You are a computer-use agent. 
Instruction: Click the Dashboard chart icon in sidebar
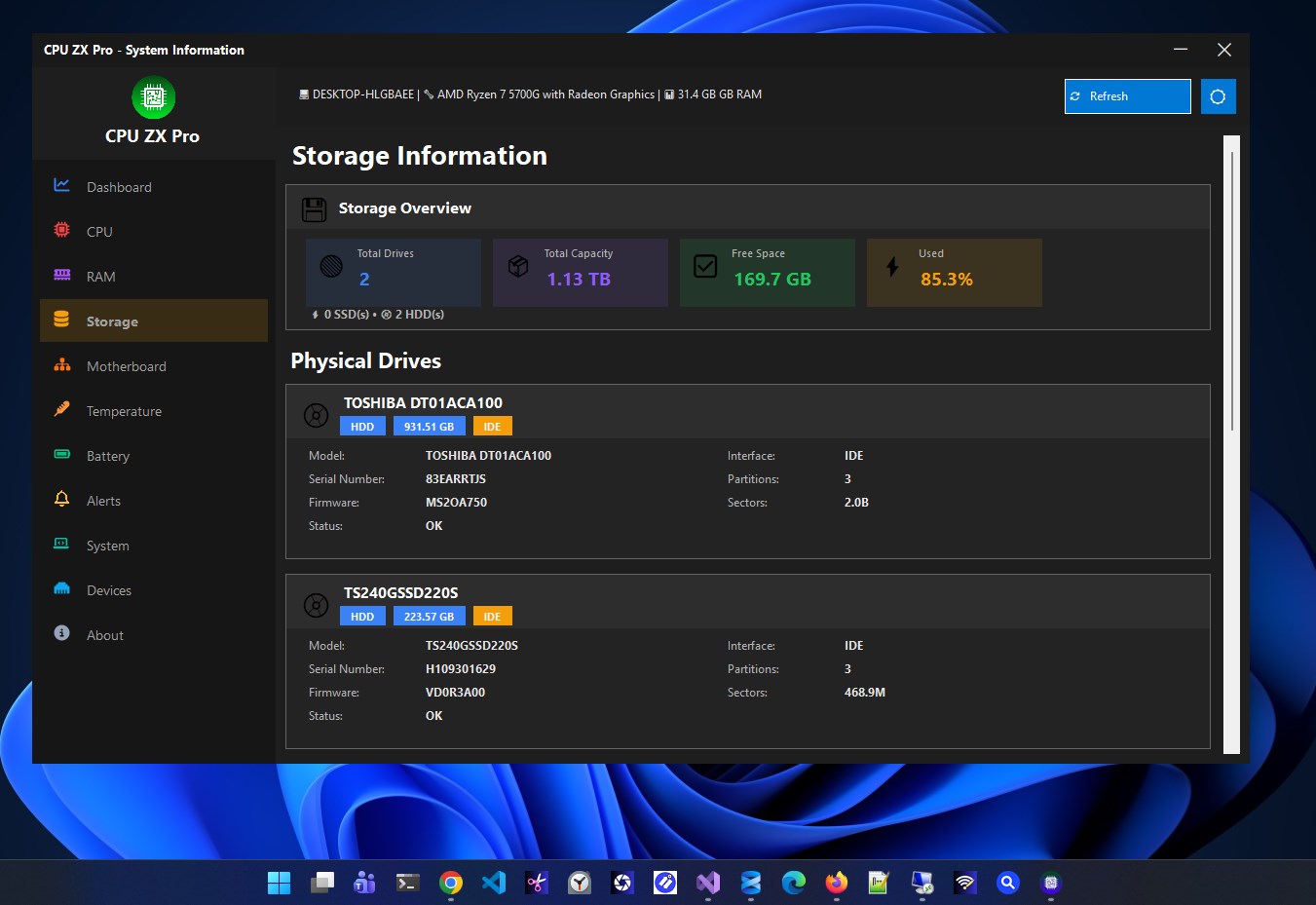pyautogui.click(x=61, y=185)
